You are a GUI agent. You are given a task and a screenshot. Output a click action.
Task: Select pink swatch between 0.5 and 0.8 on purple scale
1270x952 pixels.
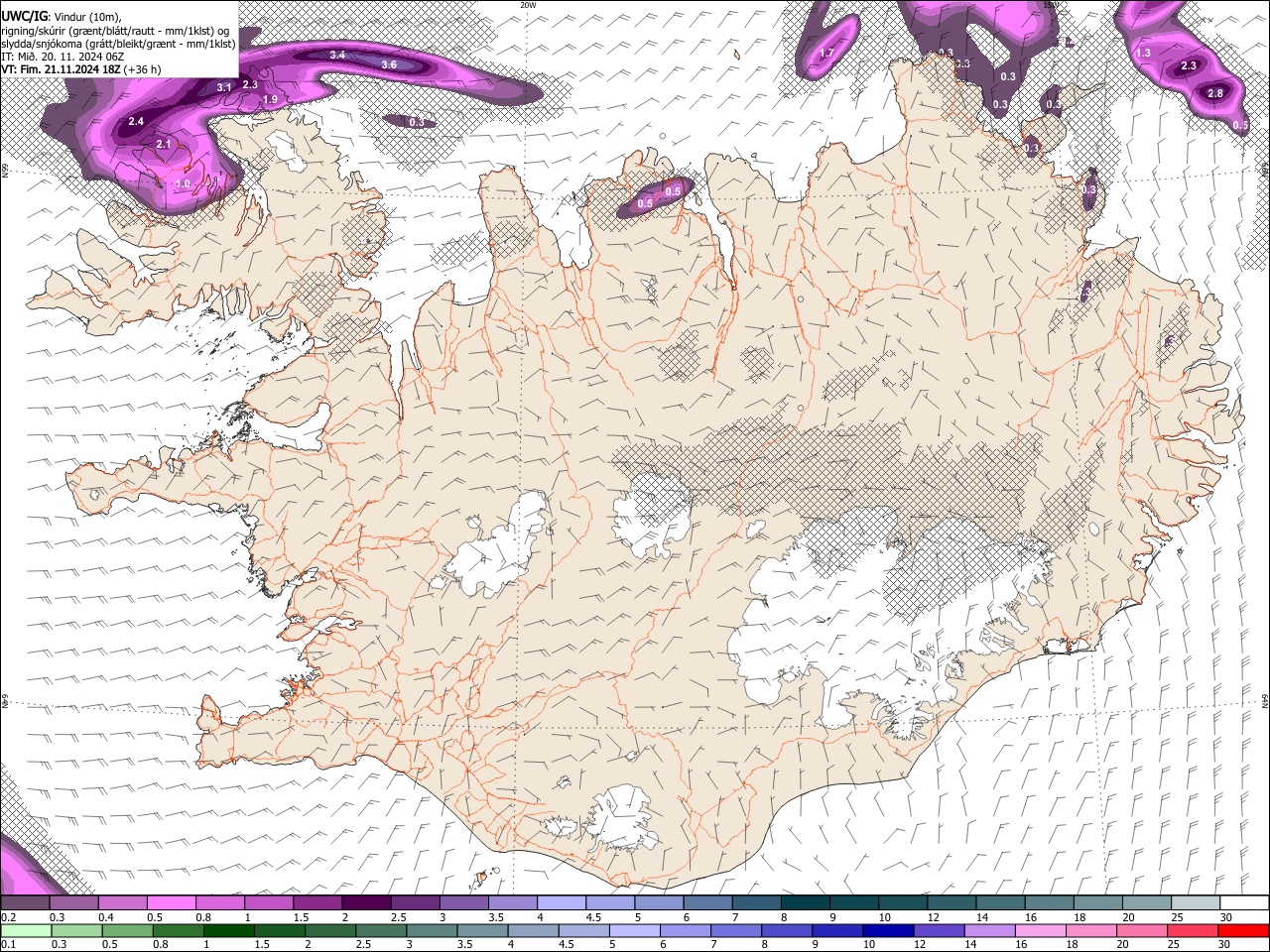click(171, 902)
